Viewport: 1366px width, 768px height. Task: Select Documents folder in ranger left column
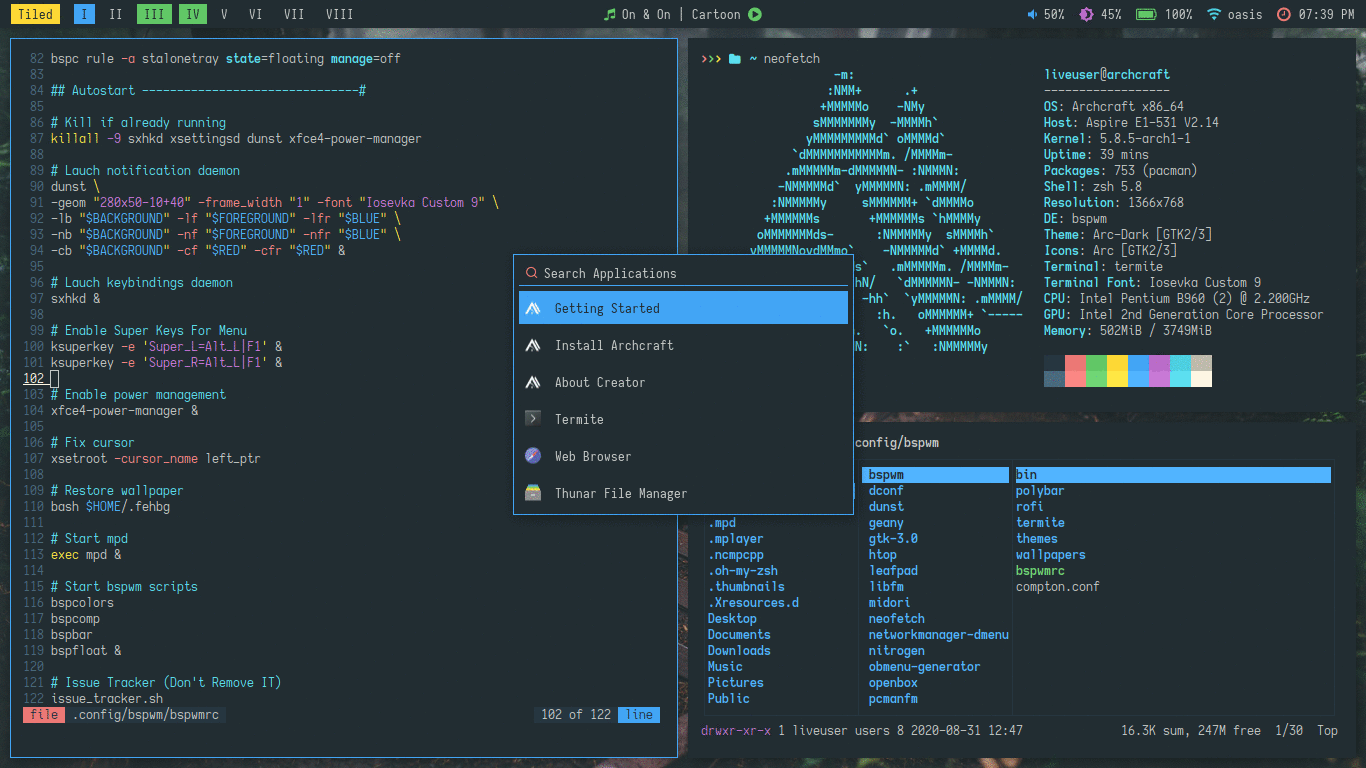(x=739, y=635)
